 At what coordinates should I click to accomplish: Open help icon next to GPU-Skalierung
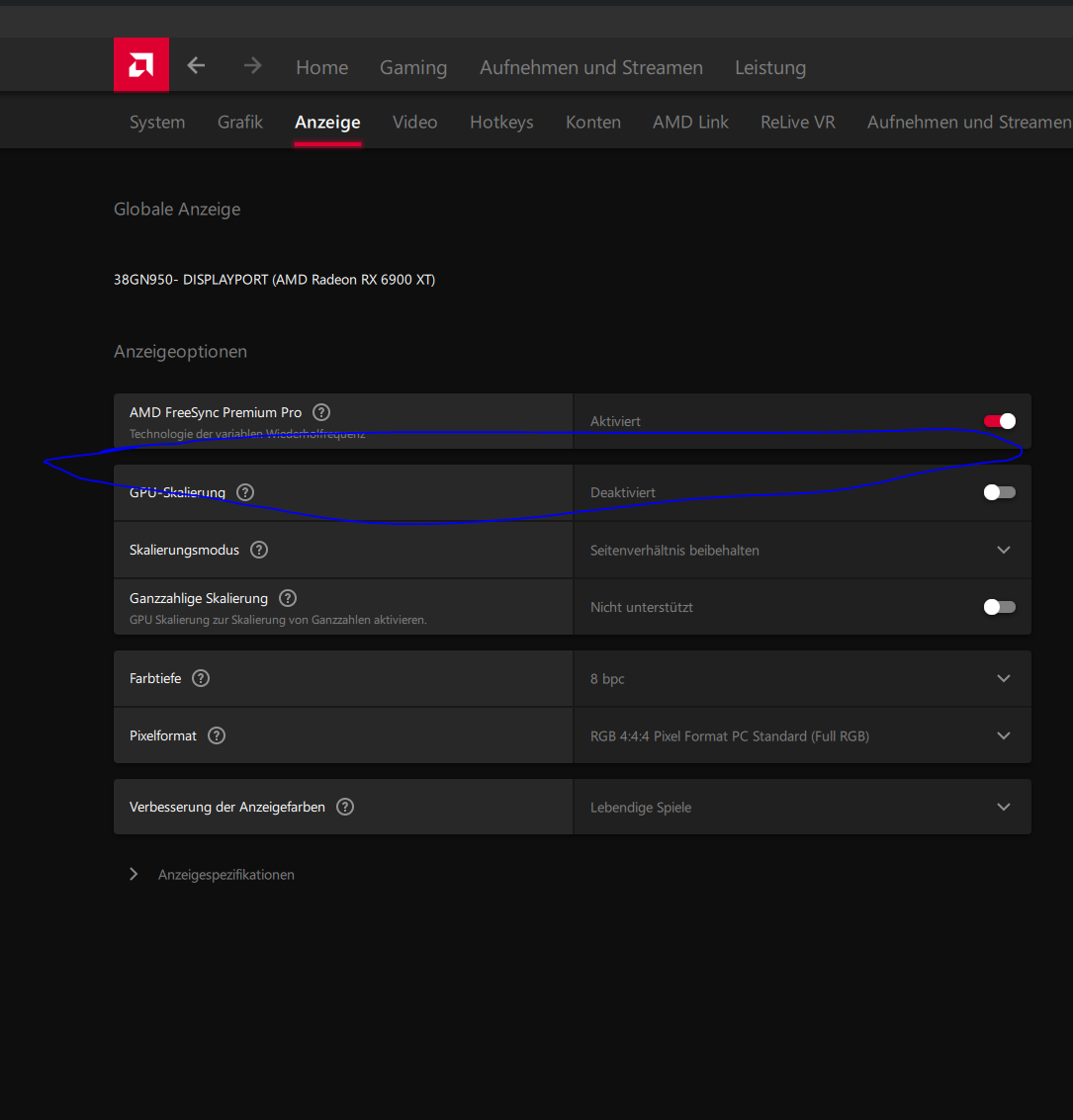(x=245, y=492)
